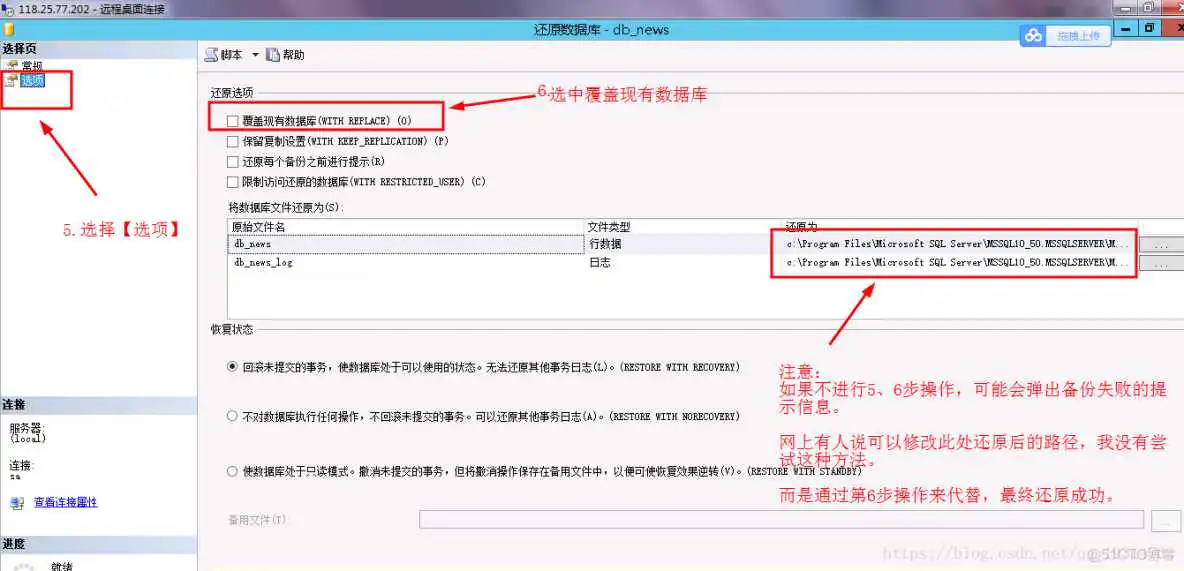The height and width of the screenshot is (571, 1184).
Task: Open 帮助 help from the toolbar
Action: coord(285,55)
